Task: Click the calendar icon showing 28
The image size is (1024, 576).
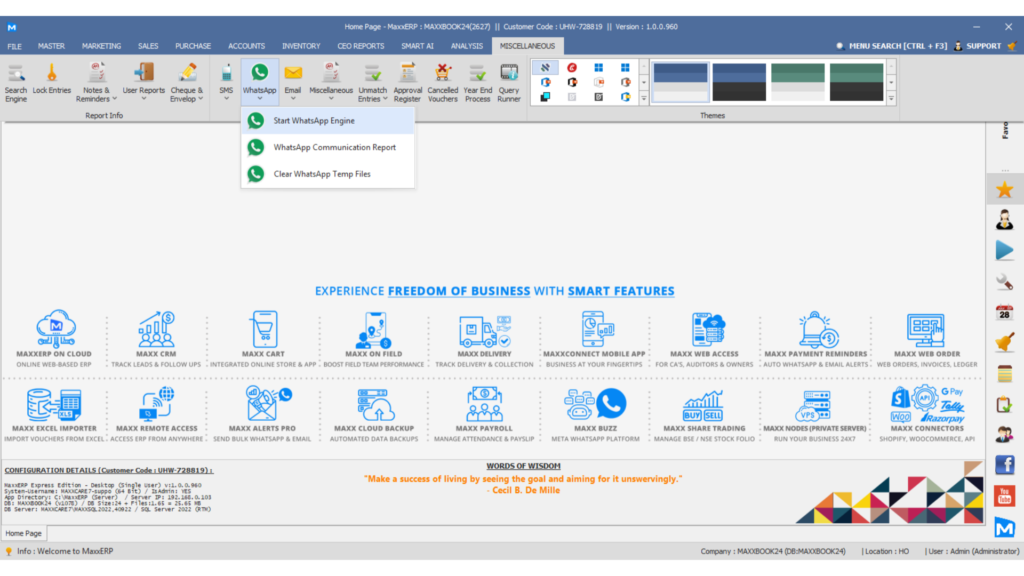Action: click(1004, 312)
